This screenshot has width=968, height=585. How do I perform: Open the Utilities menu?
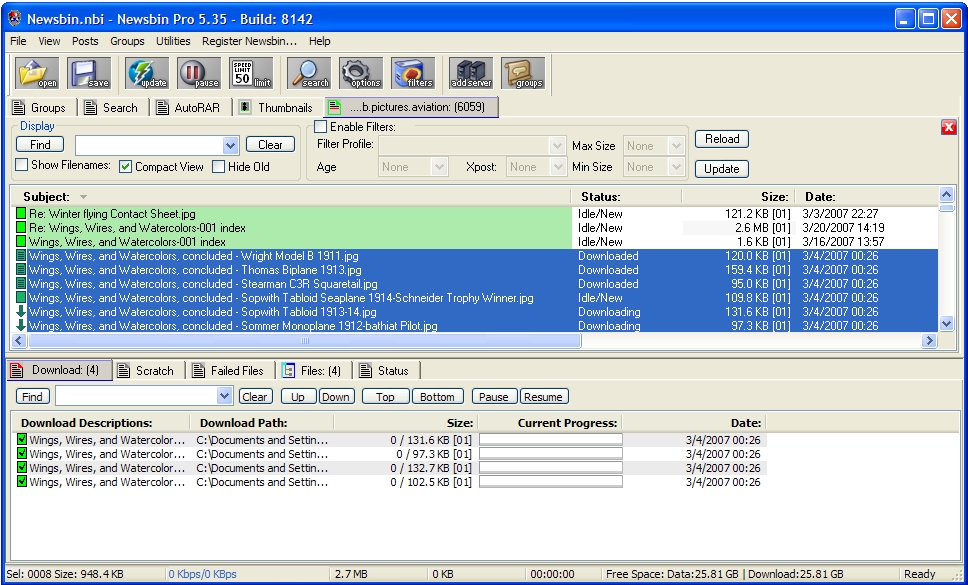[173, 41]
